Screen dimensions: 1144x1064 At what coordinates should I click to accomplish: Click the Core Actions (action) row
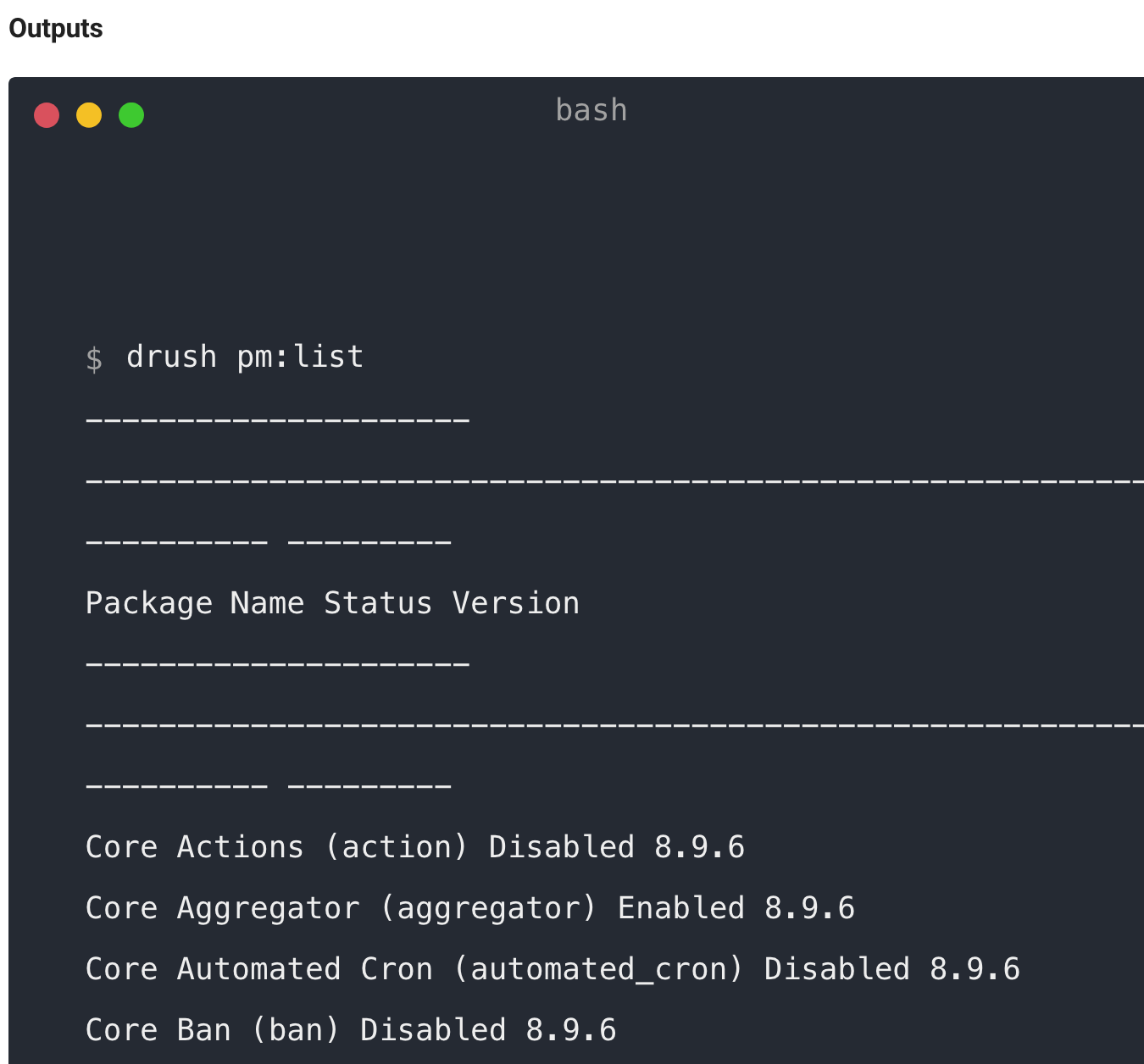click(415, 847)
